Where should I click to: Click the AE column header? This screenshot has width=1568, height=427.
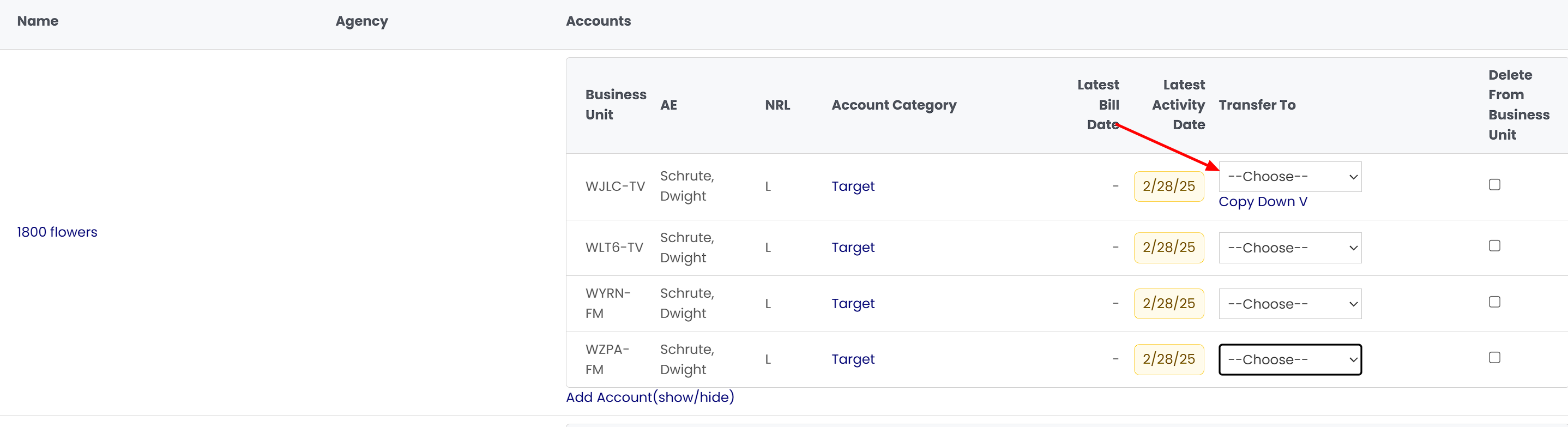[668, 105]
